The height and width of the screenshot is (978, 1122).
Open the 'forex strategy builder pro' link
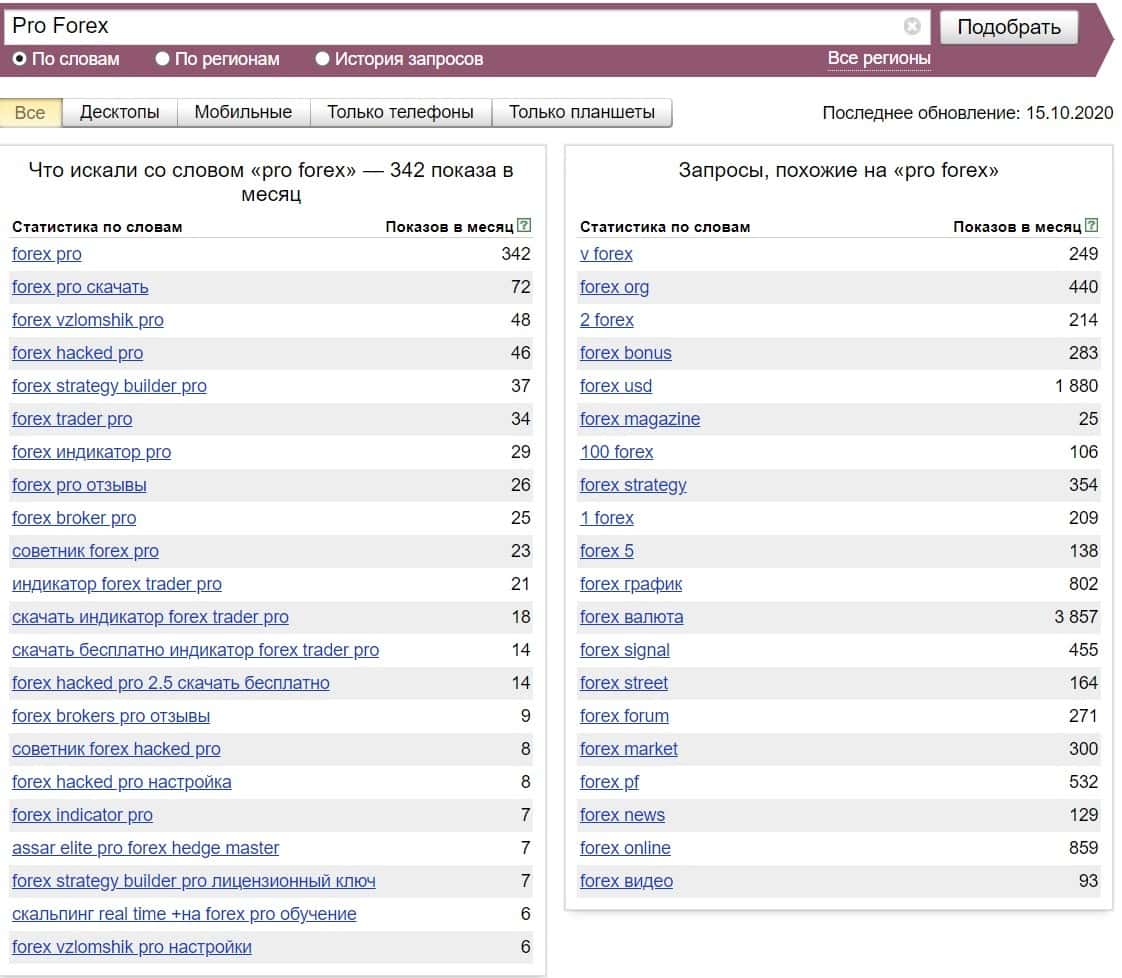point(109,386)
